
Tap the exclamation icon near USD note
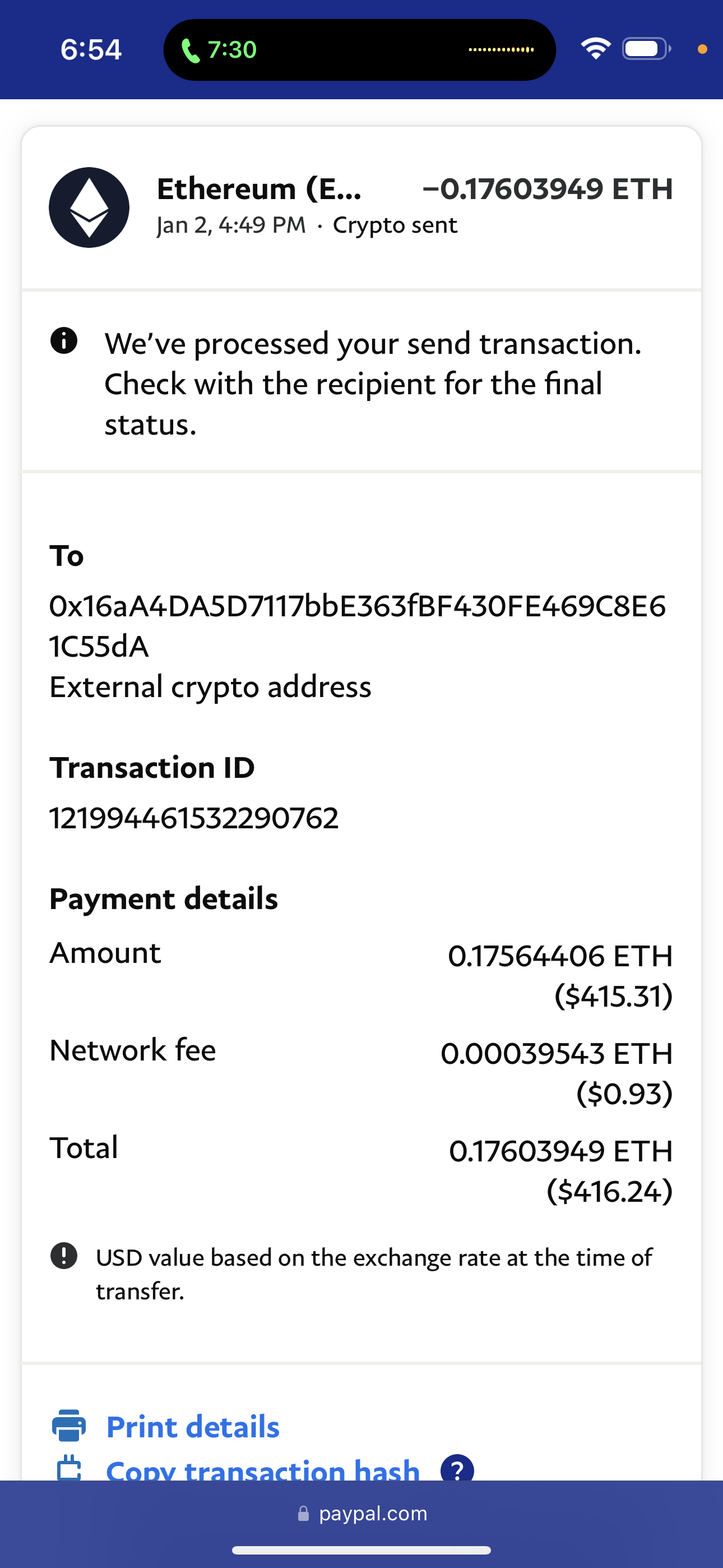(64, 1256)
